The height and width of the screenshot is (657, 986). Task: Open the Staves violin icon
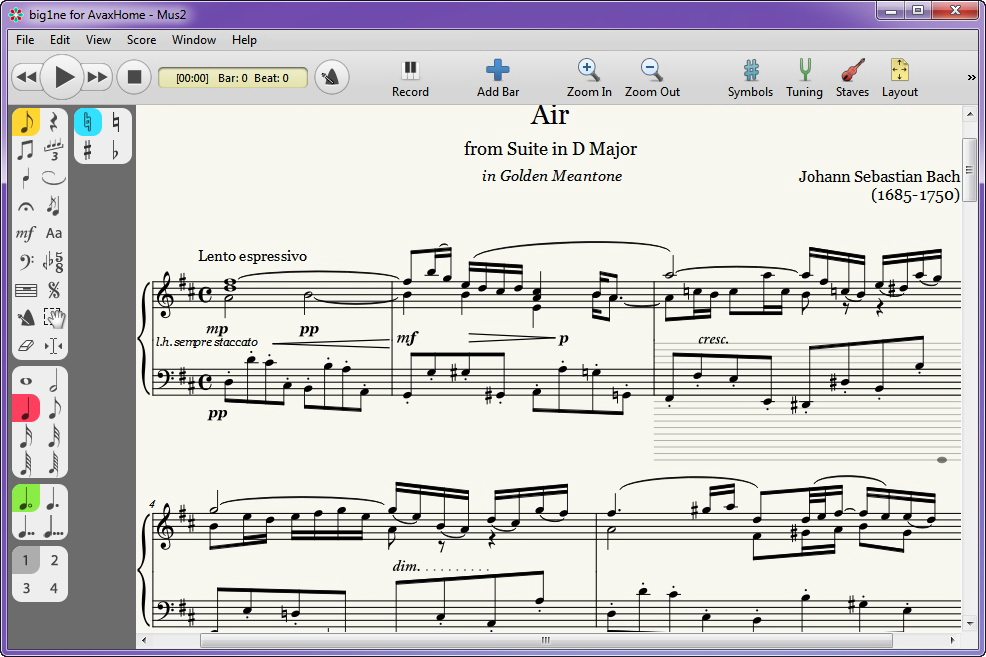pos(852,77)
